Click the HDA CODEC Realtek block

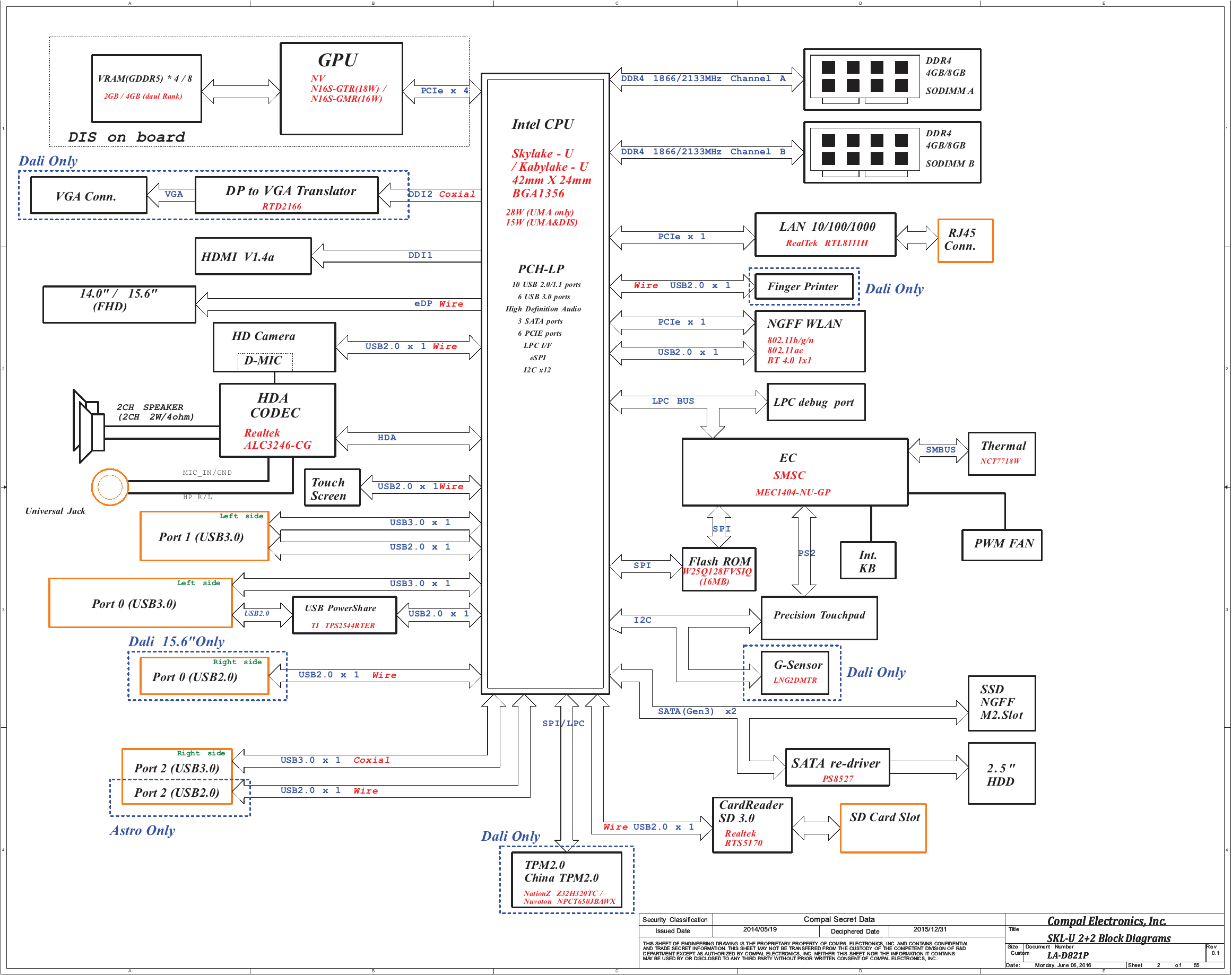point(277,421)
